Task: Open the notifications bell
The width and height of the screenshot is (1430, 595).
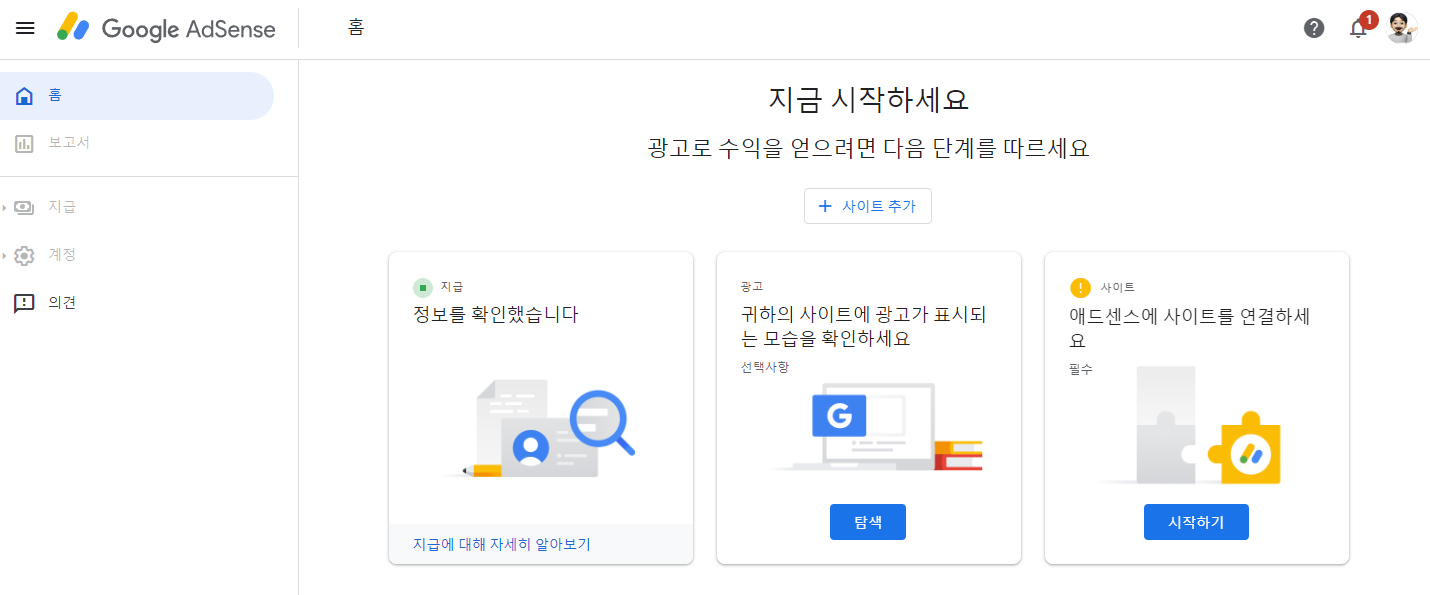Action: [1358, 28]
